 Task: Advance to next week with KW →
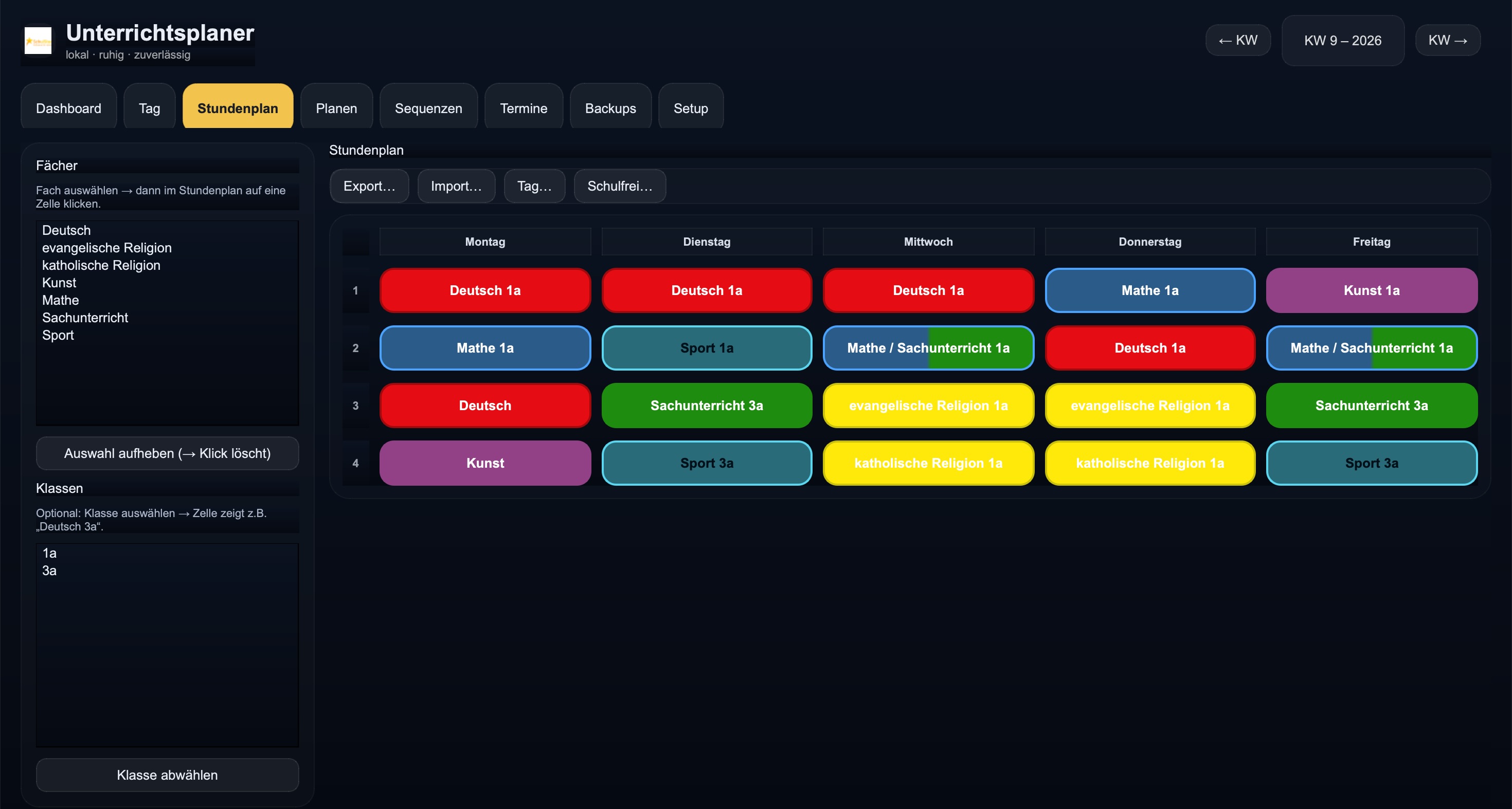(x=1447, y=41)
